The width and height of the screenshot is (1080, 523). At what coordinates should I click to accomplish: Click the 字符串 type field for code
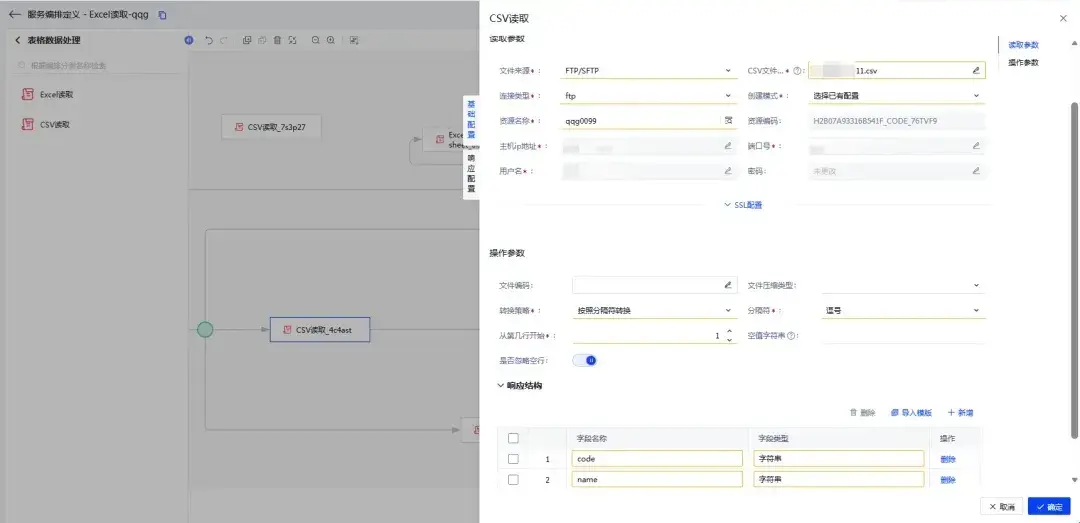(838, 459)
